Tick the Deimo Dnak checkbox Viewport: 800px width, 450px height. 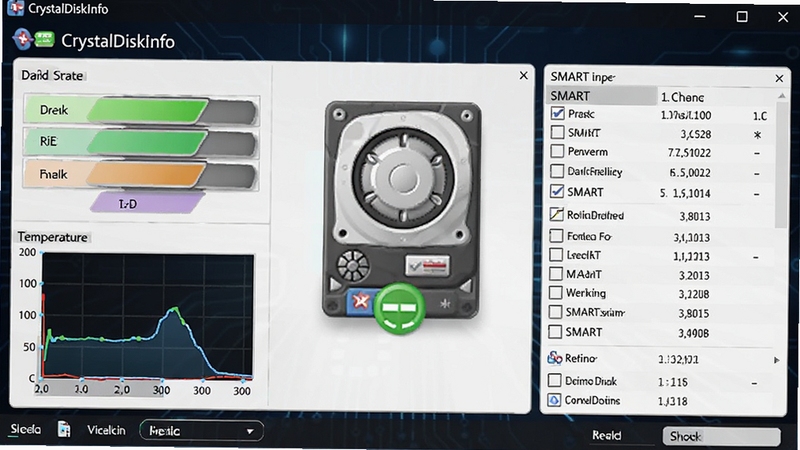555,380
